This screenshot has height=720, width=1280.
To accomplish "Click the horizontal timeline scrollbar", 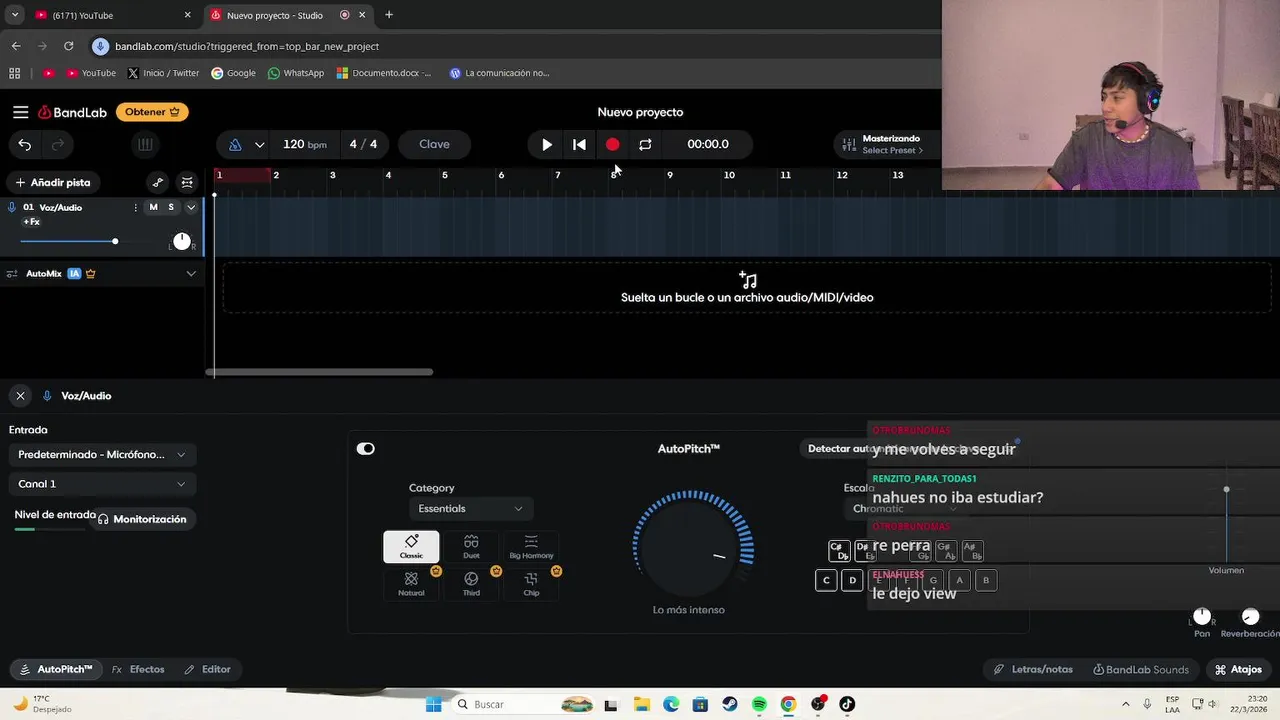I will point(320,372).
